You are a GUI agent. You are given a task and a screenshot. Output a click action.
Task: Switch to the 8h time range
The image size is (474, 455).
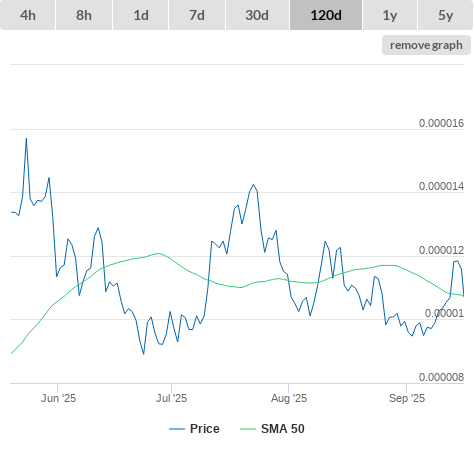click(x=84, y=15)
